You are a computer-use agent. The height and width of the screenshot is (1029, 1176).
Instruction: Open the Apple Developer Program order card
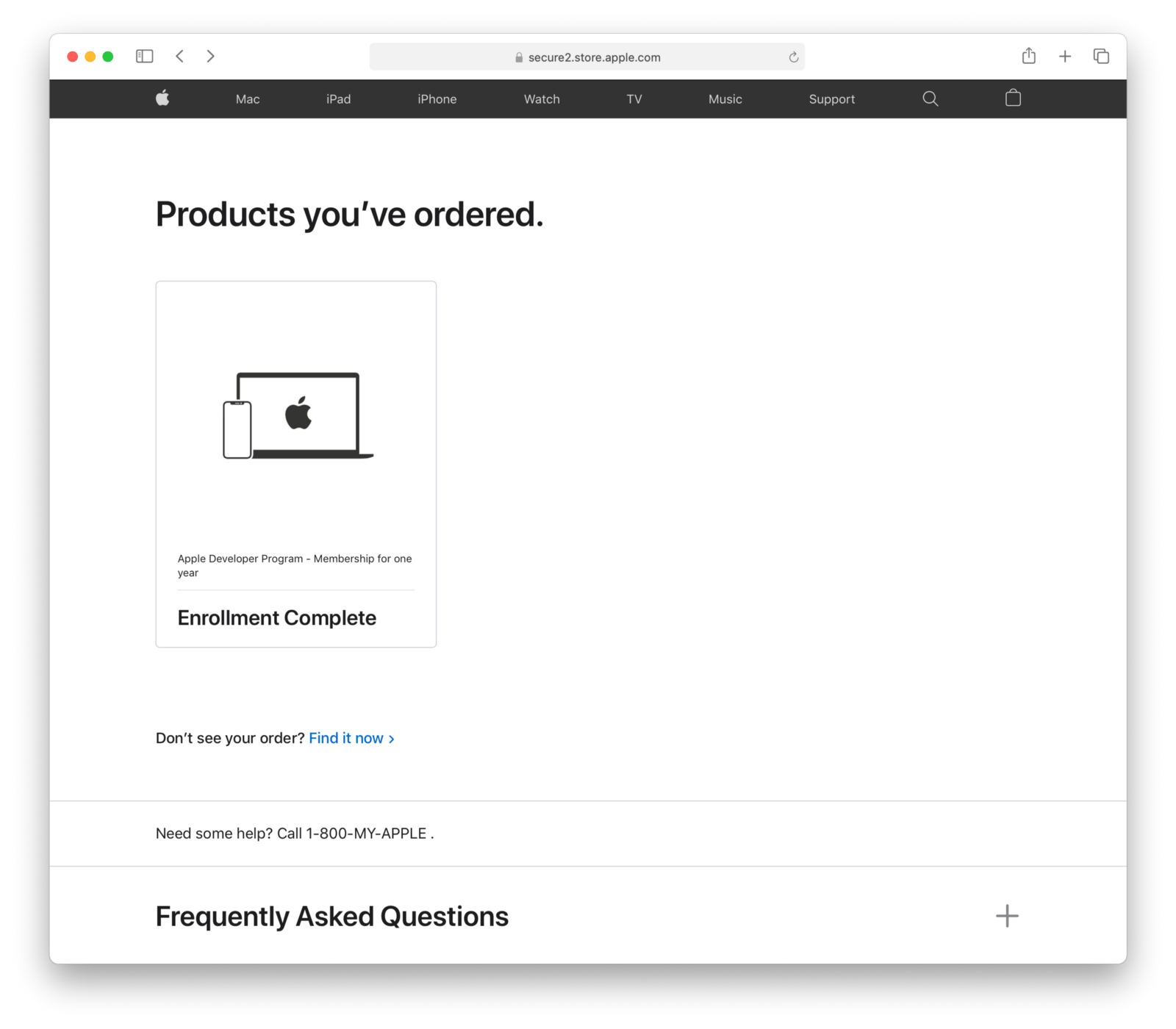pos(295,463)
